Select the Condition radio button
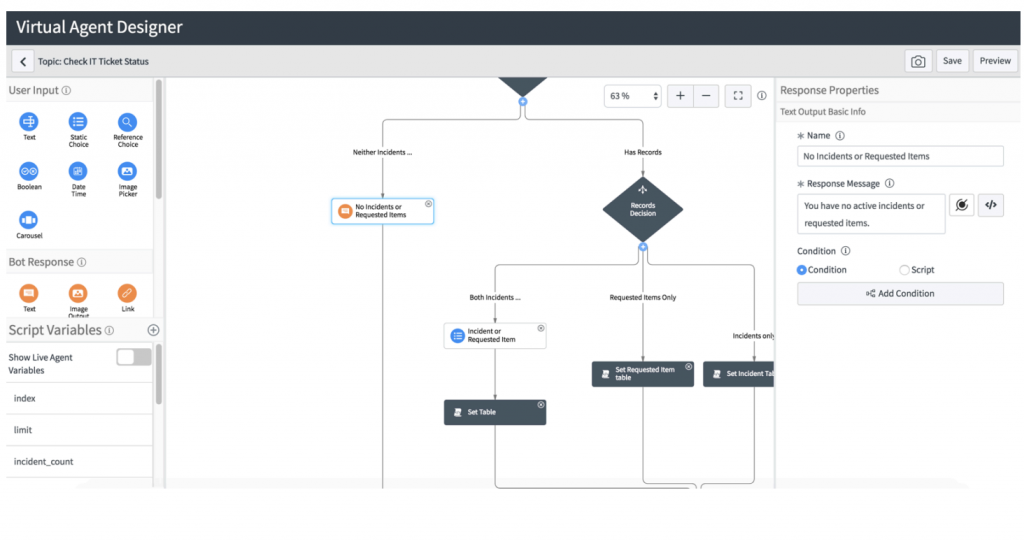The height and width of the screenshot is (541, 1024). 802,270
